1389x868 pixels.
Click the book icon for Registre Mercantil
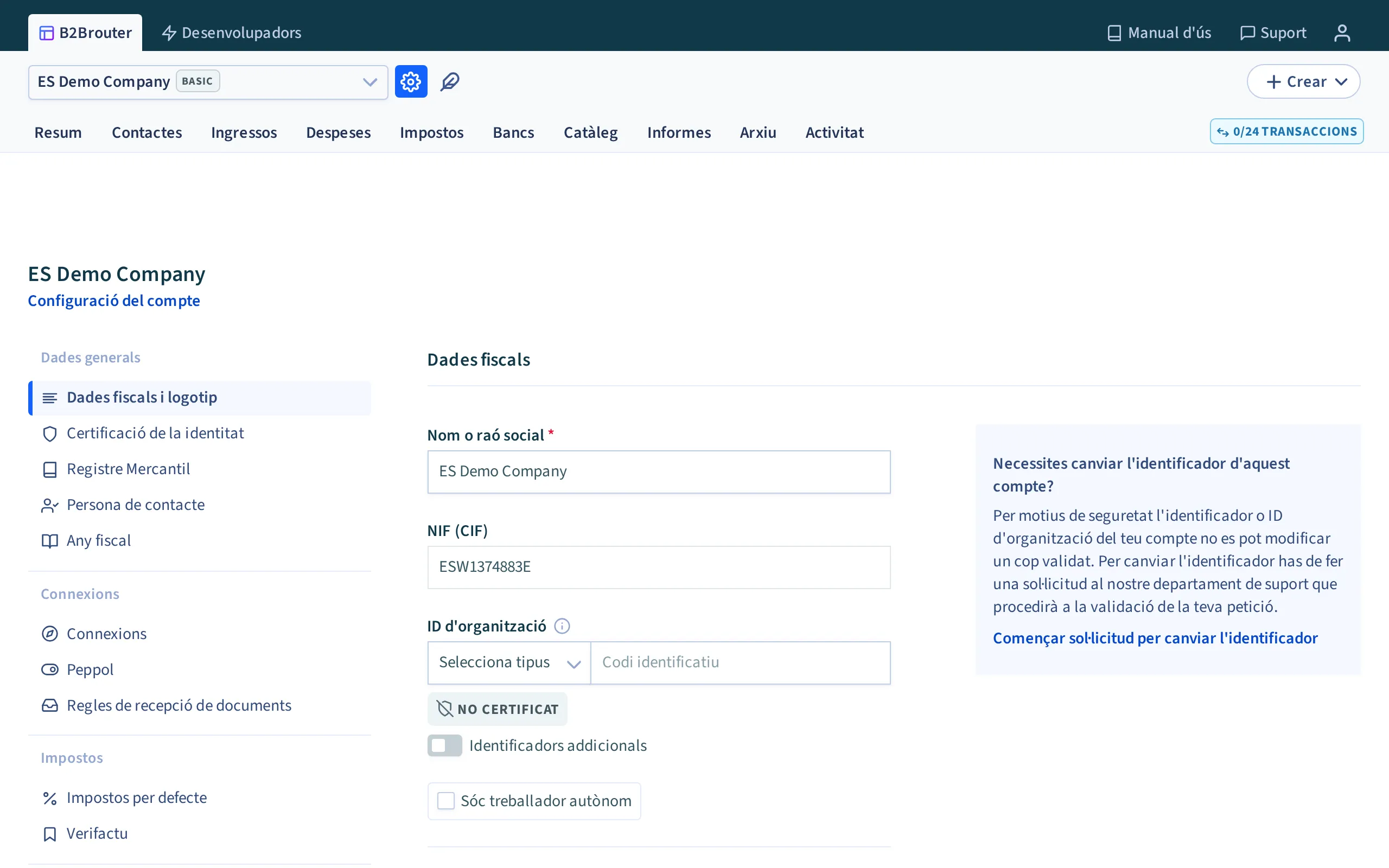50,470
